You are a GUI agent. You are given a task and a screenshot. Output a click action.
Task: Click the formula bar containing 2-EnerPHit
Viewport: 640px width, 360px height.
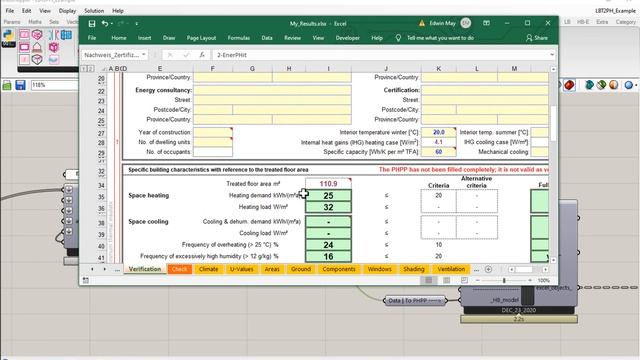pos(380,55)
